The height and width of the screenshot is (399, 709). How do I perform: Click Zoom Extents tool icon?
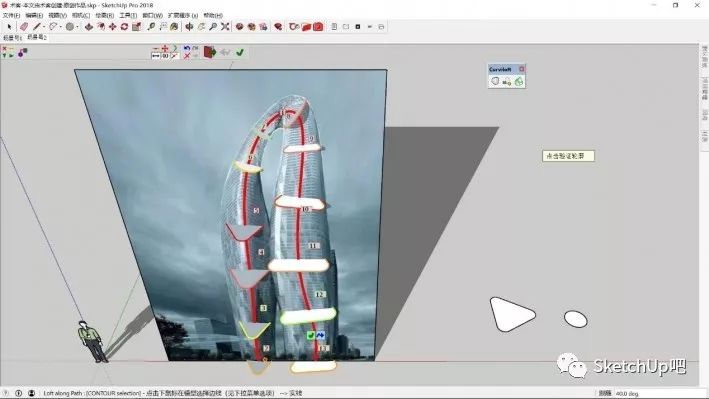tap(225, 27)
